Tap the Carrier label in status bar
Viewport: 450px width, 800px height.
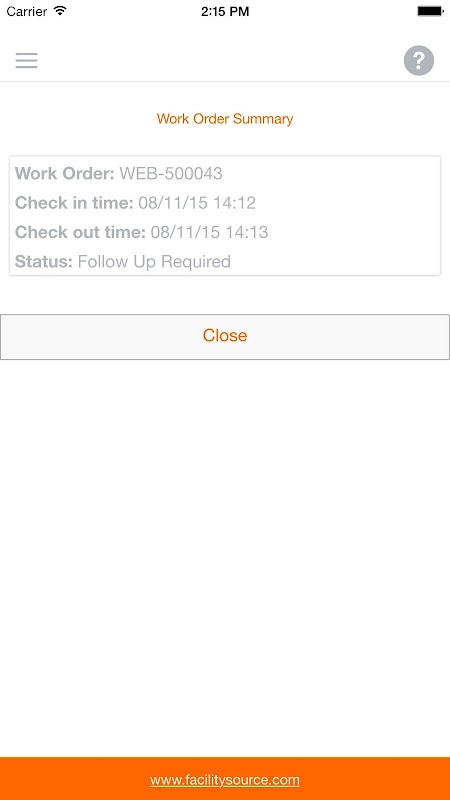(27, 11)
